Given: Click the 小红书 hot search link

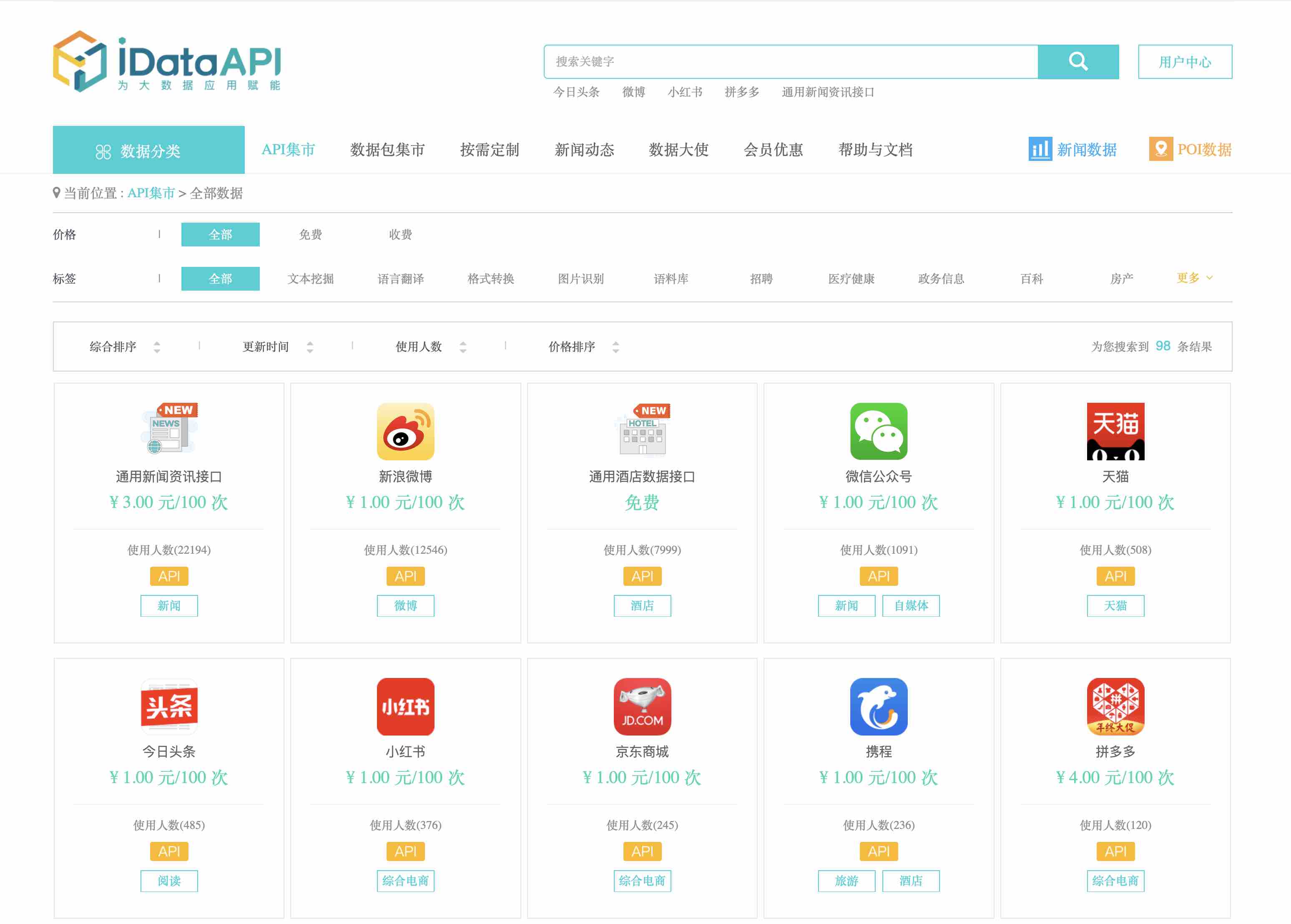Looking at the screenshot, I should 684,92.
